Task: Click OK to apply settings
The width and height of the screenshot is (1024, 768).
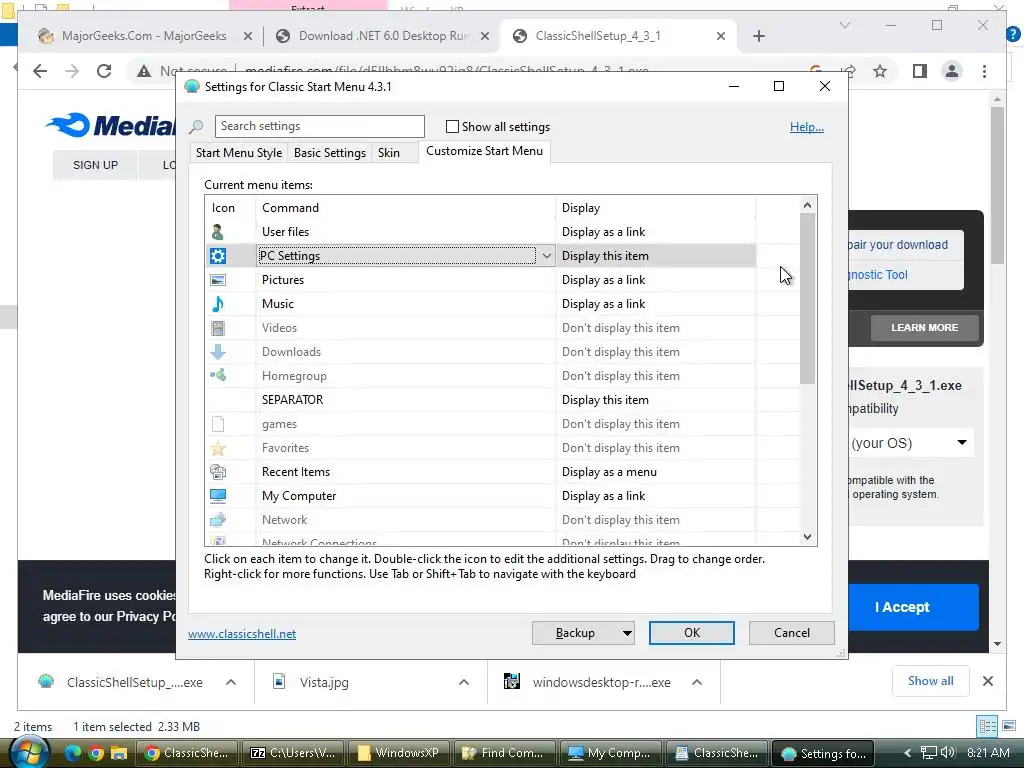Action: click(x=692, y=633)
